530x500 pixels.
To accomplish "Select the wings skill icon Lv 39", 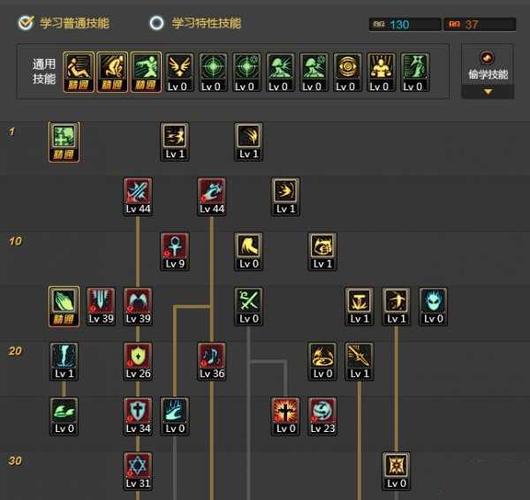I will pyautogui.click(x=138, y=307).
